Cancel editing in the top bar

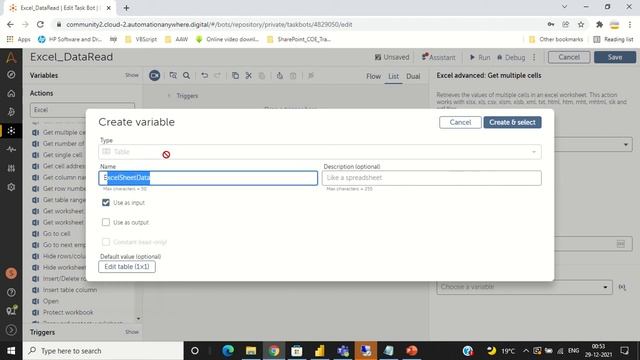[569, 57]
